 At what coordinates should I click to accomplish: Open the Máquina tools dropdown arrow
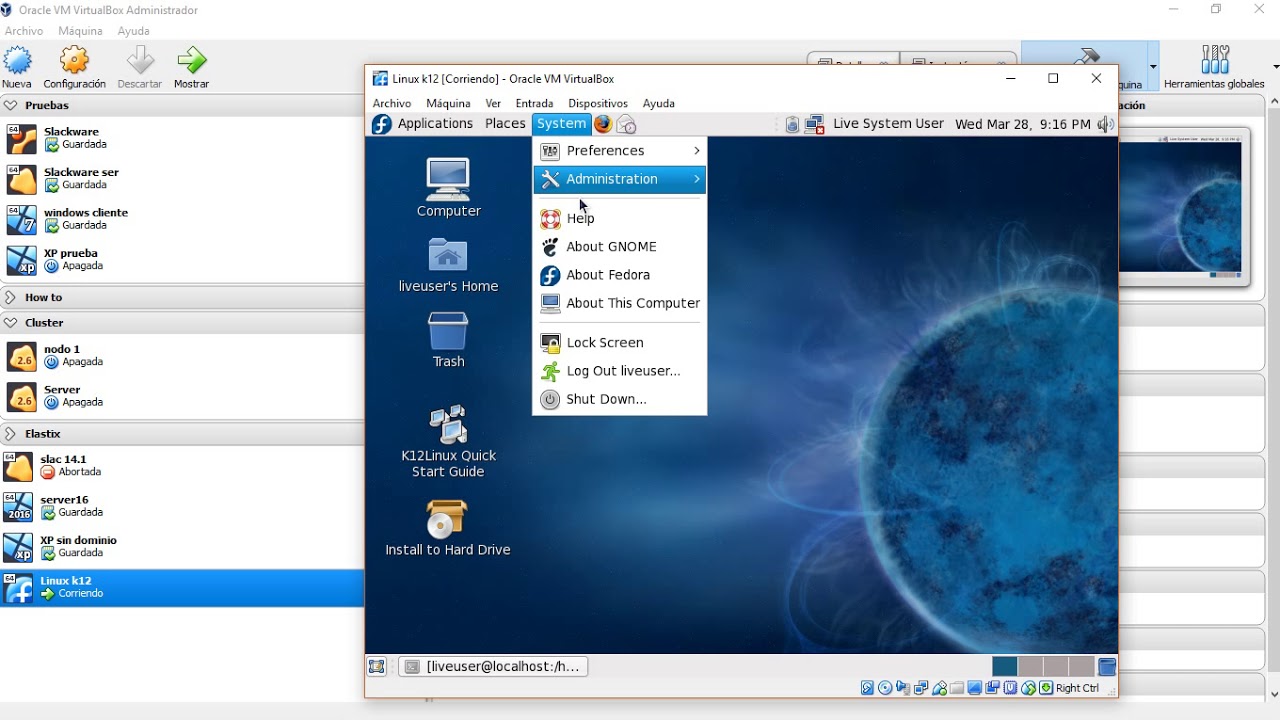click(x=1153, y=67)
